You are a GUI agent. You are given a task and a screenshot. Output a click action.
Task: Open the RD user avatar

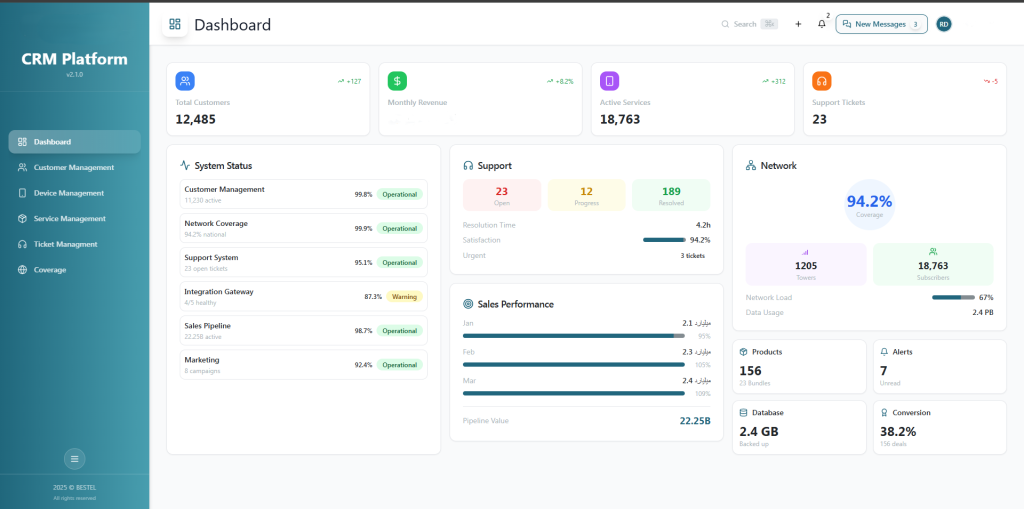point(943,24)
